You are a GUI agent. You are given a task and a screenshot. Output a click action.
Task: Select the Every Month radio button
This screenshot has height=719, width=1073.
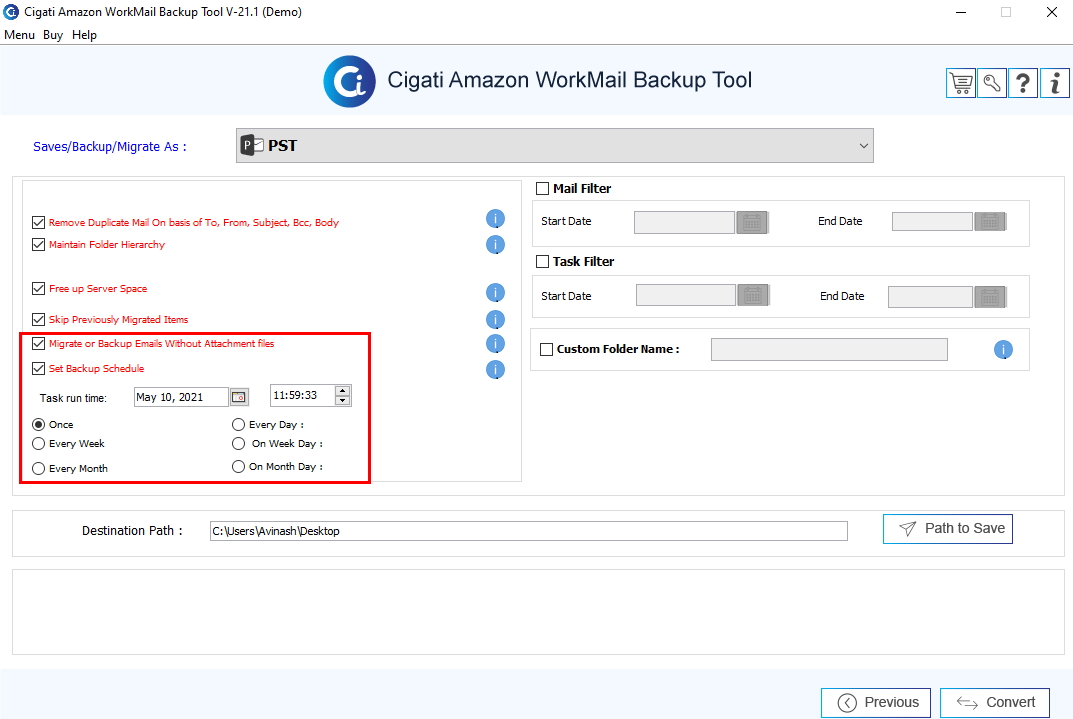[x=39, y=469]
